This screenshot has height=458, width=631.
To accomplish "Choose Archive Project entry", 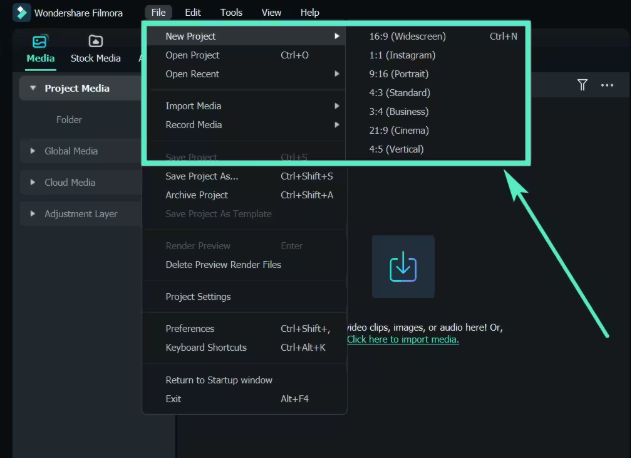I will point(245,195).
